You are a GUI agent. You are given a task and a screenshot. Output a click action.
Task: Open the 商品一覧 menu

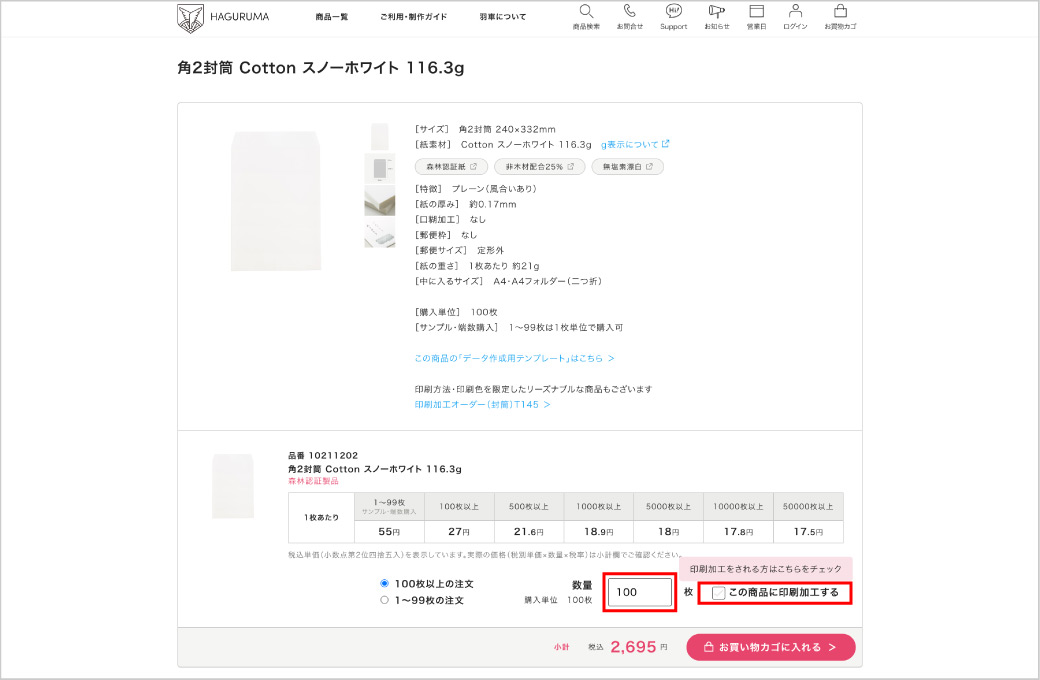point(331,17)
